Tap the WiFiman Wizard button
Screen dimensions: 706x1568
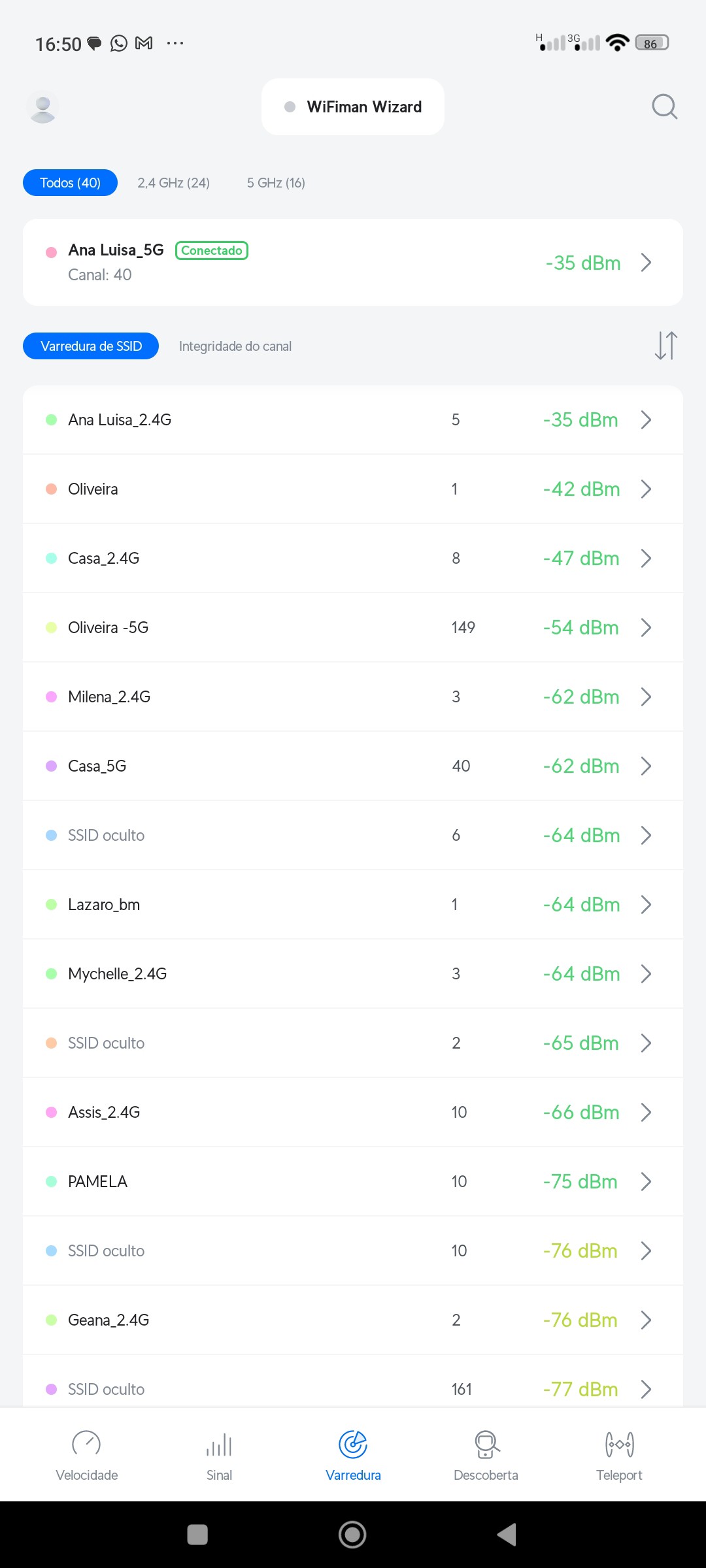(353, 107)
